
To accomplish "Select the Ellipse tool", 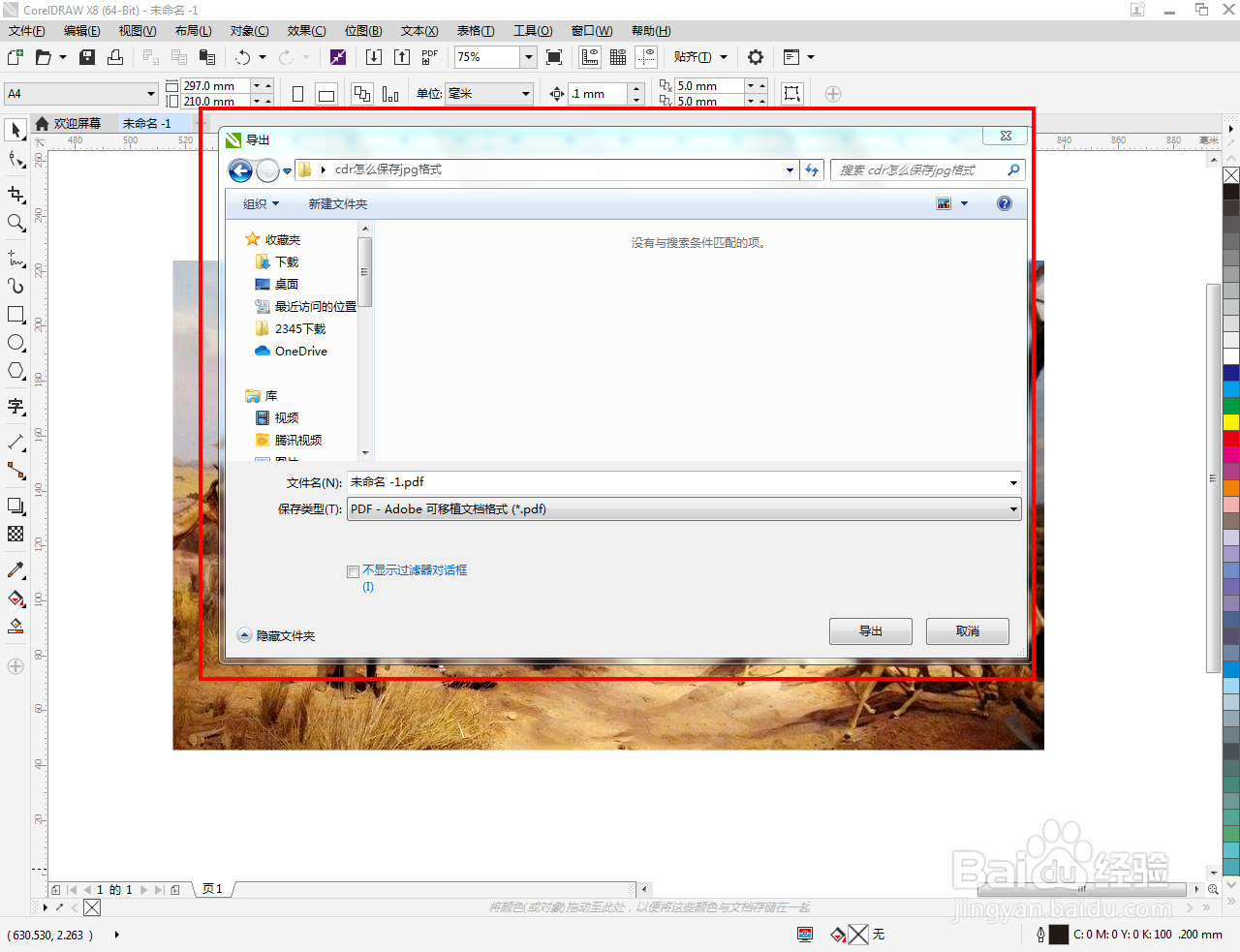I will (x=15, y=343).
